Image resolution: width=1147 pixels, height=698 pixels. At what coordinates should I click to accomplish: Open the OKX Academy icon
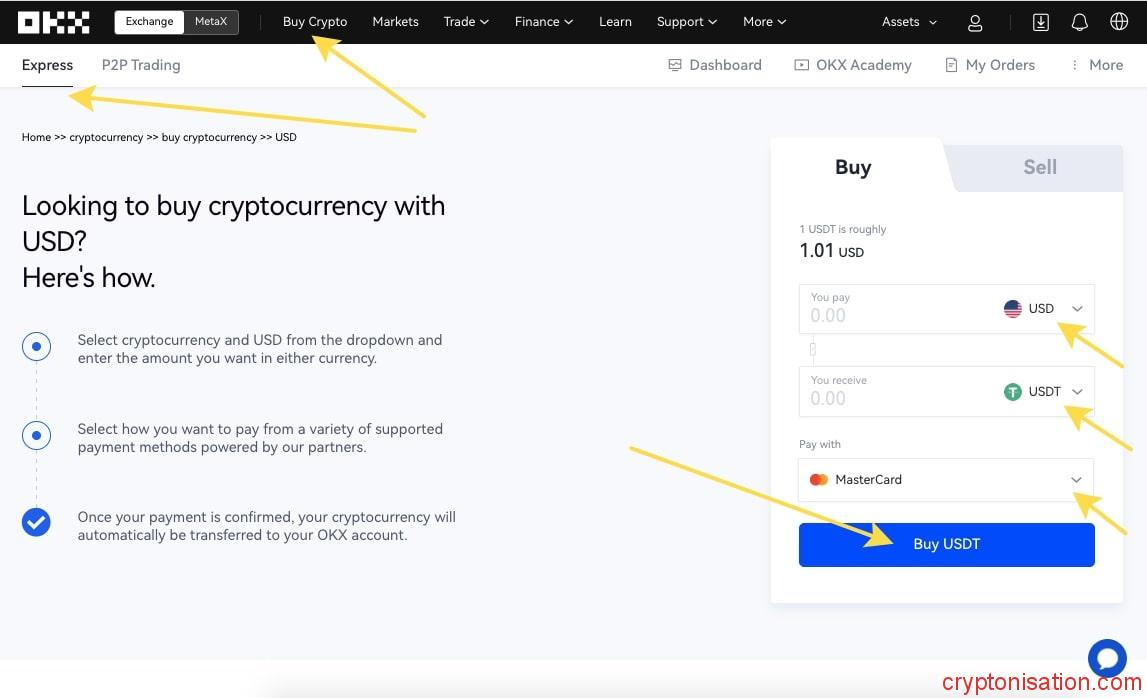click(x=801, y=64)
